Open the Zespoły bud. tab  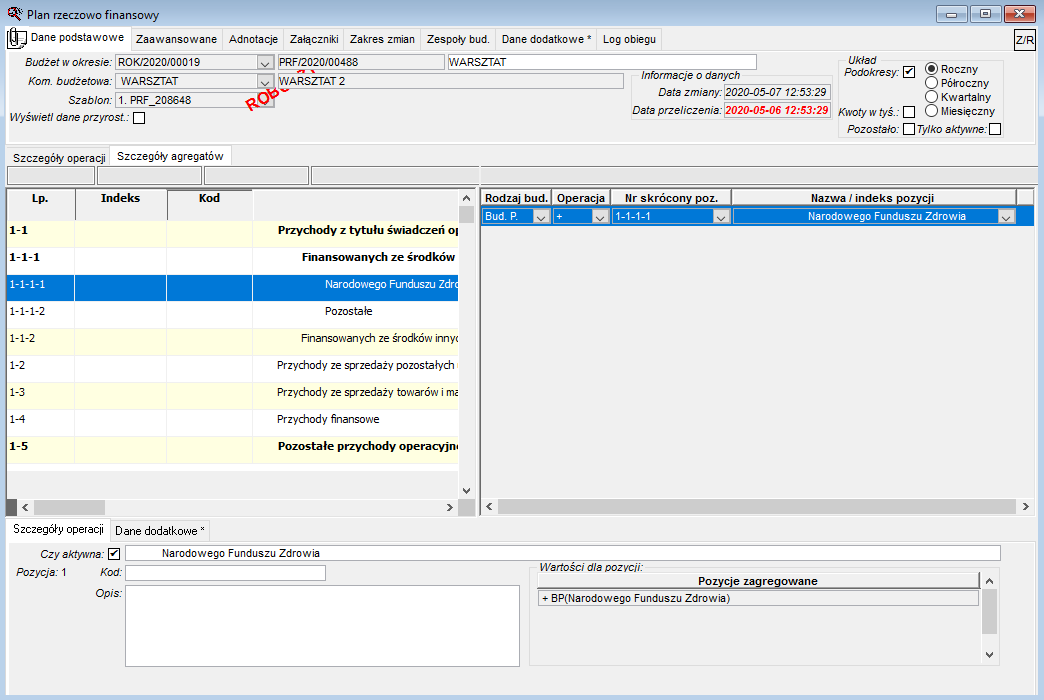(458, 39)
